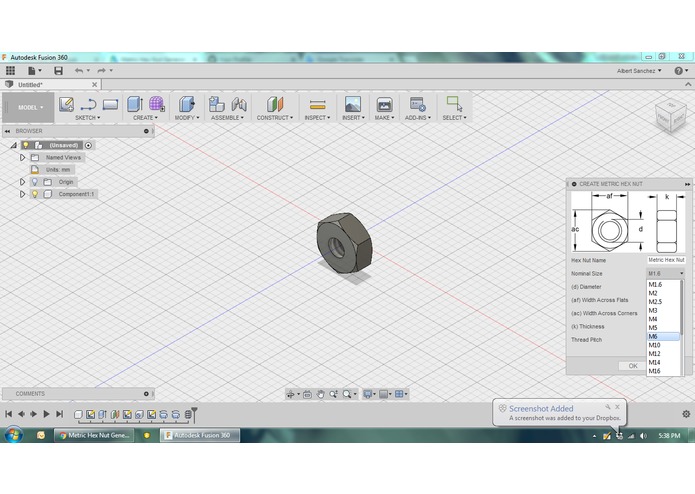
Task: Click the Redo arrow
Action: [x=102, y=70]
